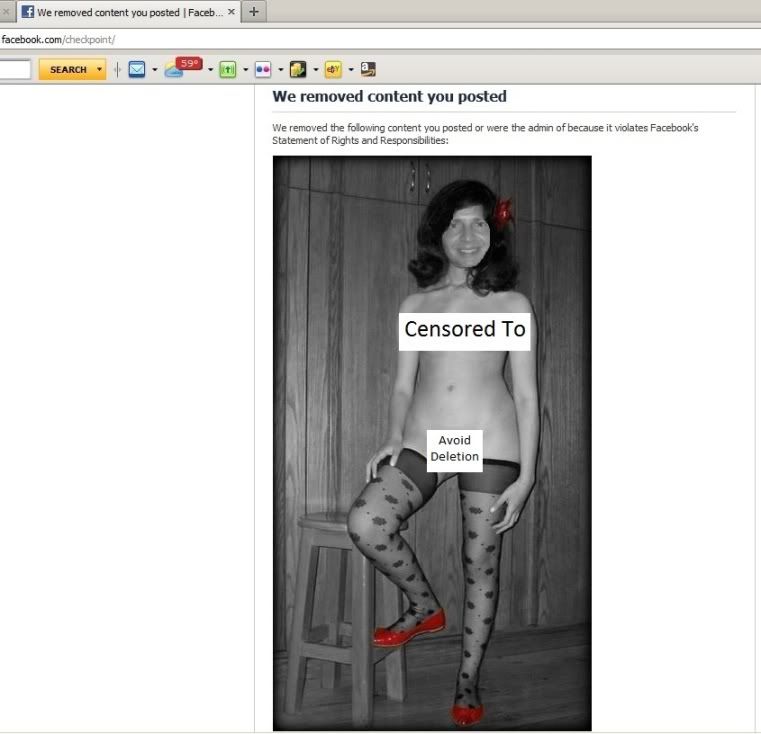
Task: Open the Flickr toolbar icon
Action: pyautogui.click(x=263, y=70)
